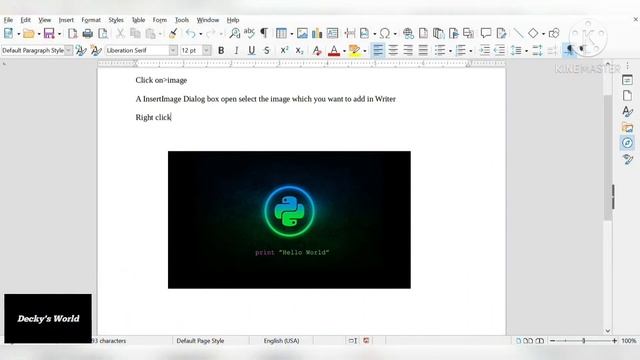Open the highlighting color dropdown arrow
Image resolution: width=640 pixels, height=360 pixels.
[364, 51]
